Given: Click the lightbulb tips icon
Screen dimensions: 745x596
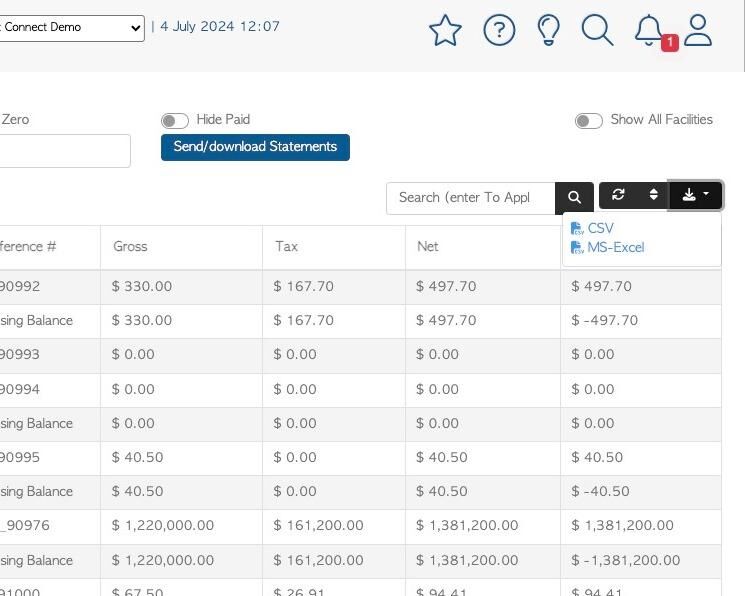Looking at the screenshot, I should 548,30.
